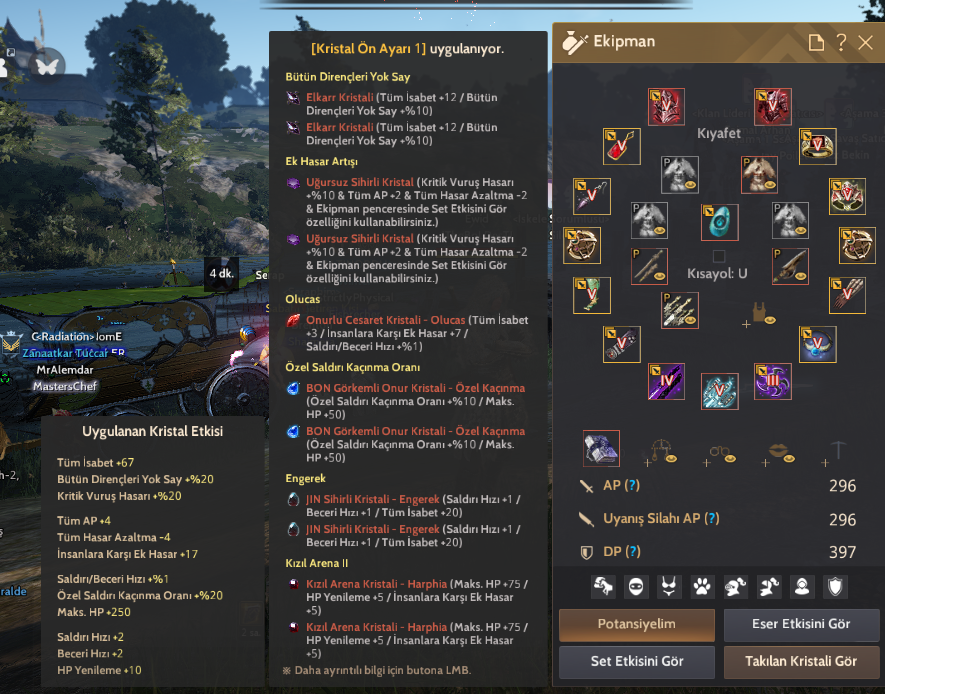Open the Ekipman help question icon
Screen dimensions: 960x694
pos(841,43)
